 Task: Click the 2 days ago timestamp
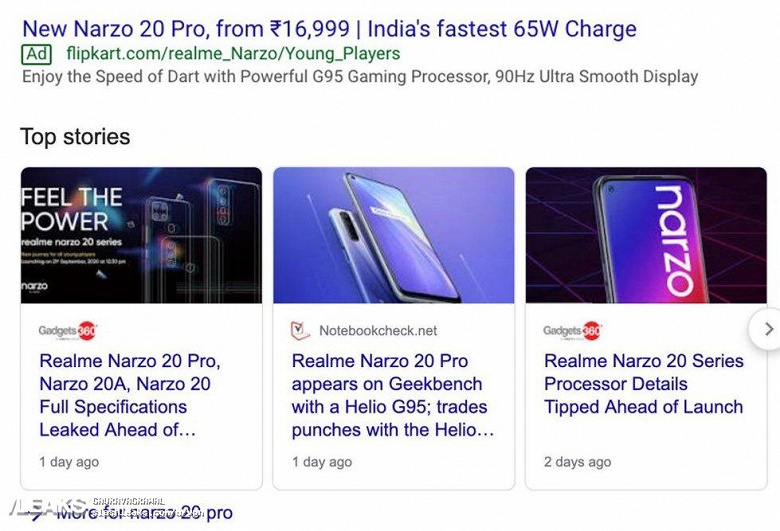click(x=577, y=462)
